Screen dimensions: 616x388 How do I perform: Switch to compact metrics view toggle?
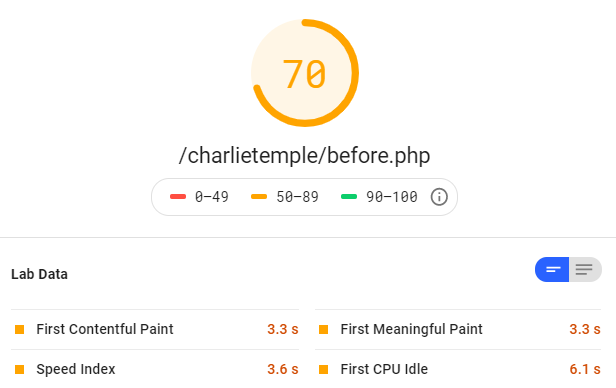[x=552, y=269]
